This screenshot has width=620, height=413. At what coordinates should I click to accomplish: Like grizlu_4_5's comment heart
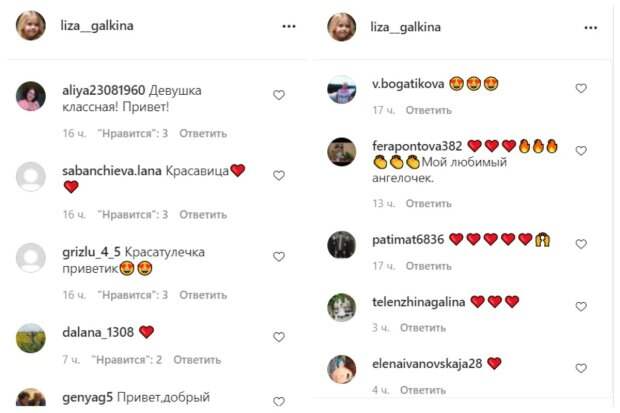tap(279, 257)
